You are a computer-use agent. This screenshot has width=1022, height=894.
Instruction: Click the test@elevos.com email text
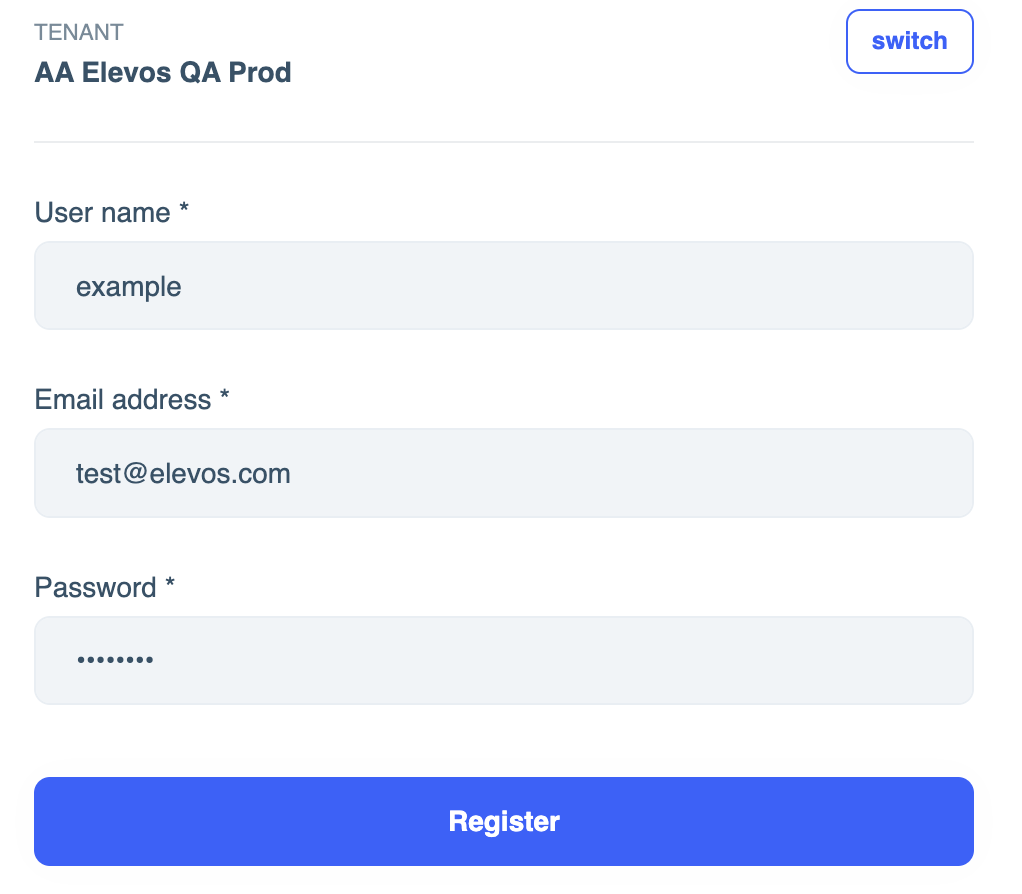pyautogui.click(x=183, y=473)
